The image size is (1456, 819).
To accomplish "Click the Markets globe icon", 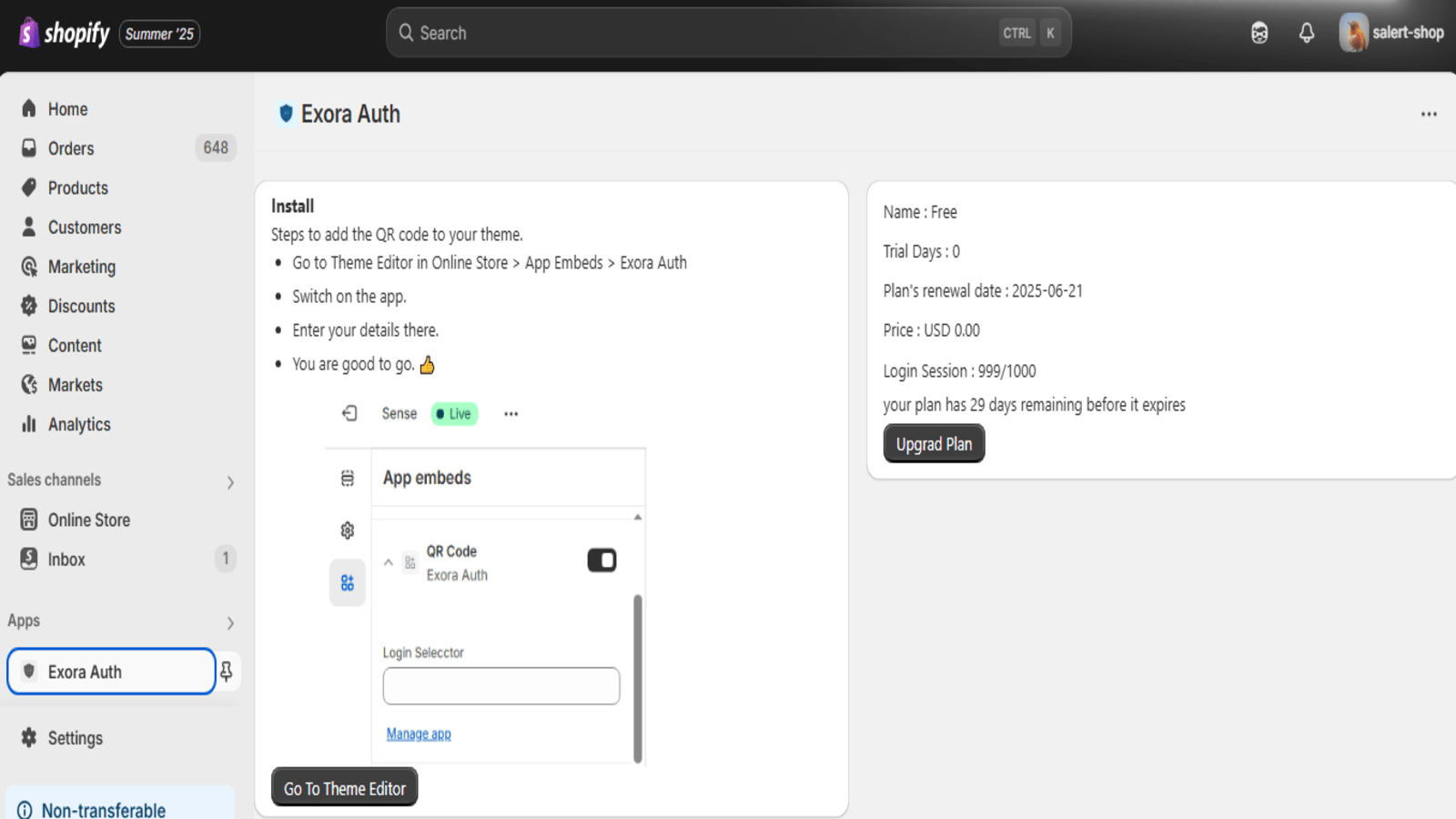I will point(29,384).
